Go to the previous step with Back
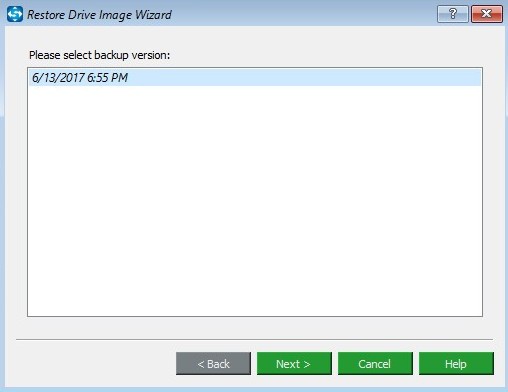This screenshot has width=508, height=392. (x=213, y=364)
